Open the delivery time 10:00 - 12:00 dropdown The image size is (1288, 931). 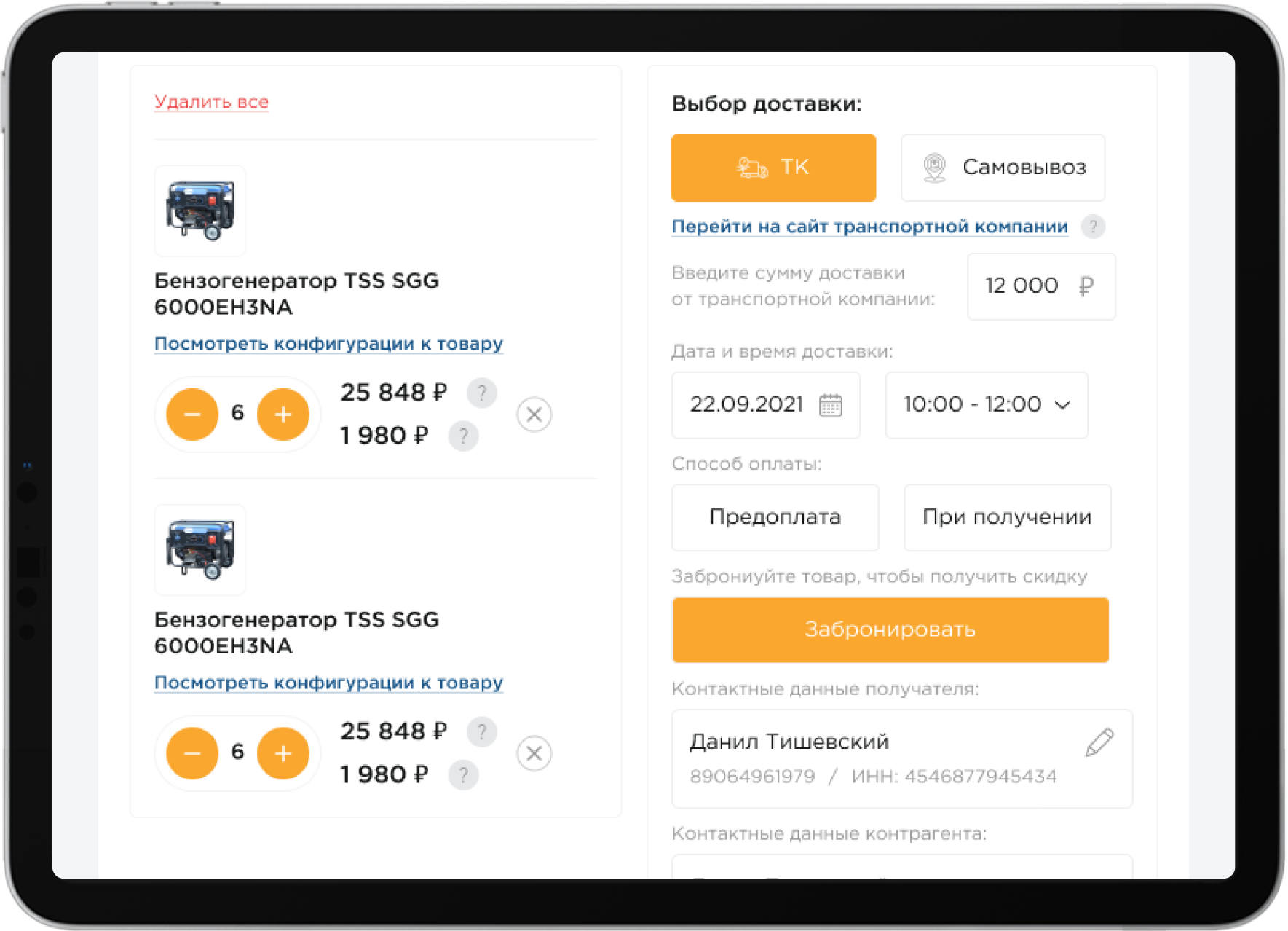tap(987, 405)
